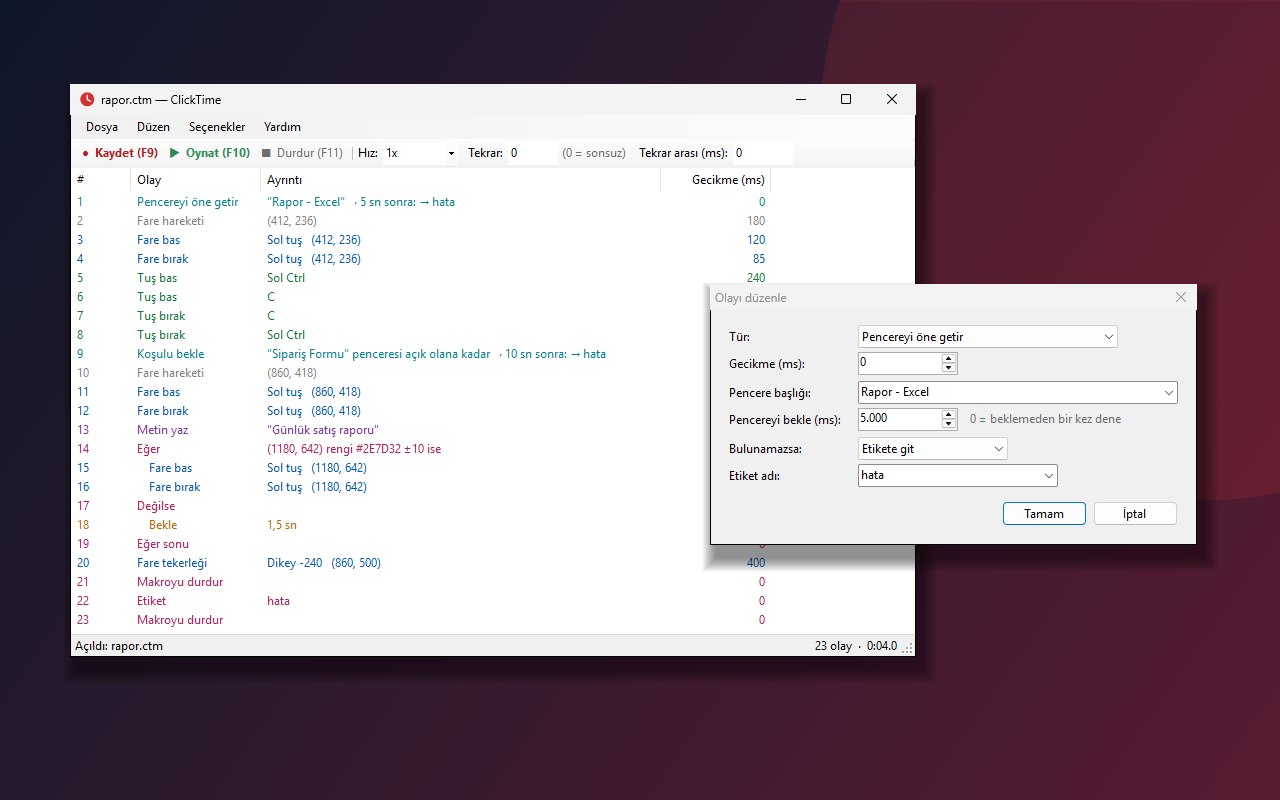Image resolution: width=1280 pixels, height=800 pixels.
Task: Click the '23 olay · 0:04.0' status text
Action: pyautogui.click(x=856, y=646)
